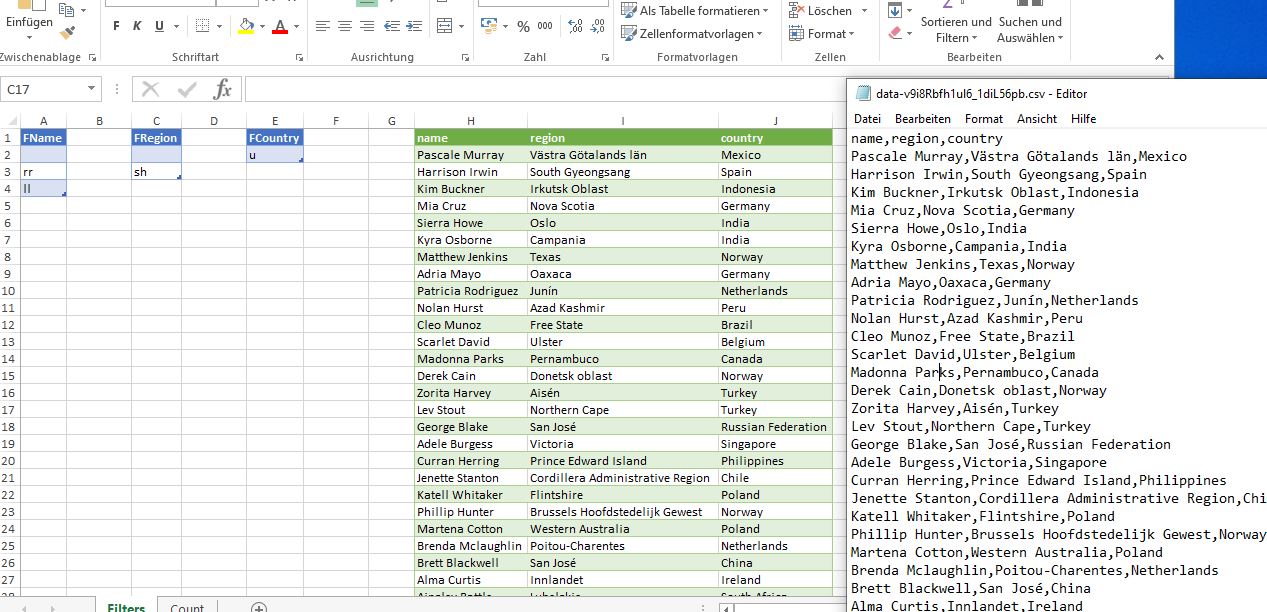Click Merge and center icon
The image size is (1267, 612).
445,26
